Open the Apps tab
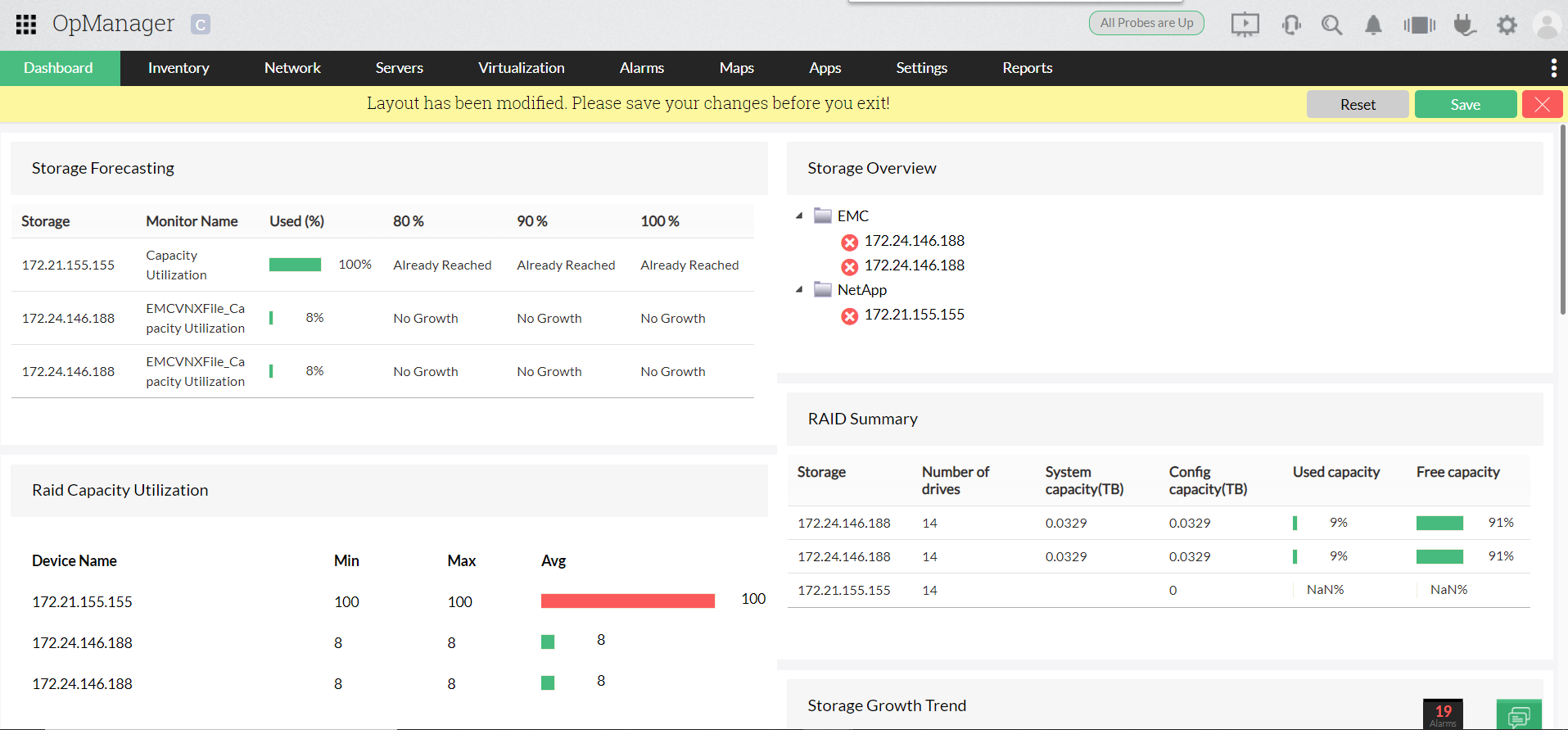This screenshot has height=730, width=1568. [825, 68]
